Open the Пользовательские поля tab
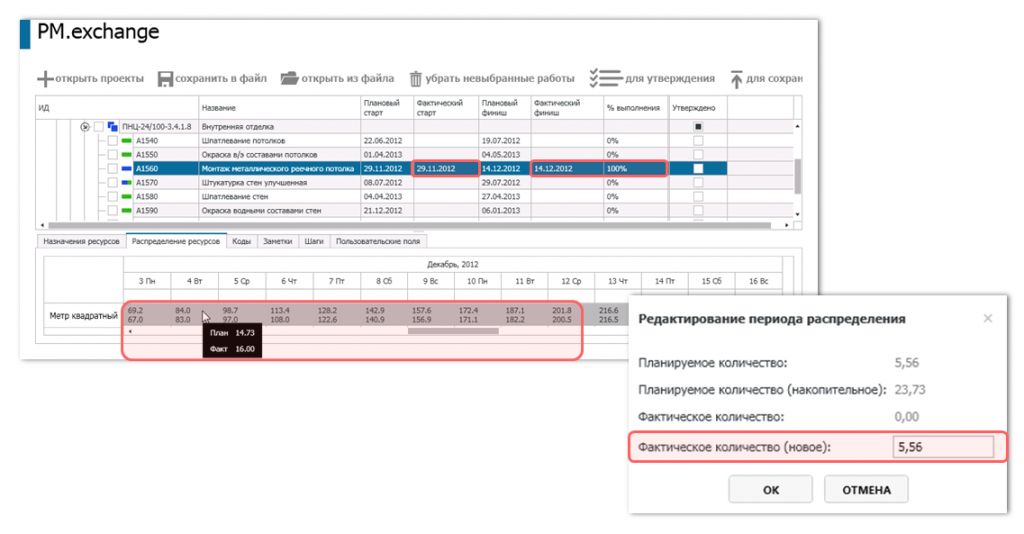Viewport: 1024px width, 534px height. [377, 242]
